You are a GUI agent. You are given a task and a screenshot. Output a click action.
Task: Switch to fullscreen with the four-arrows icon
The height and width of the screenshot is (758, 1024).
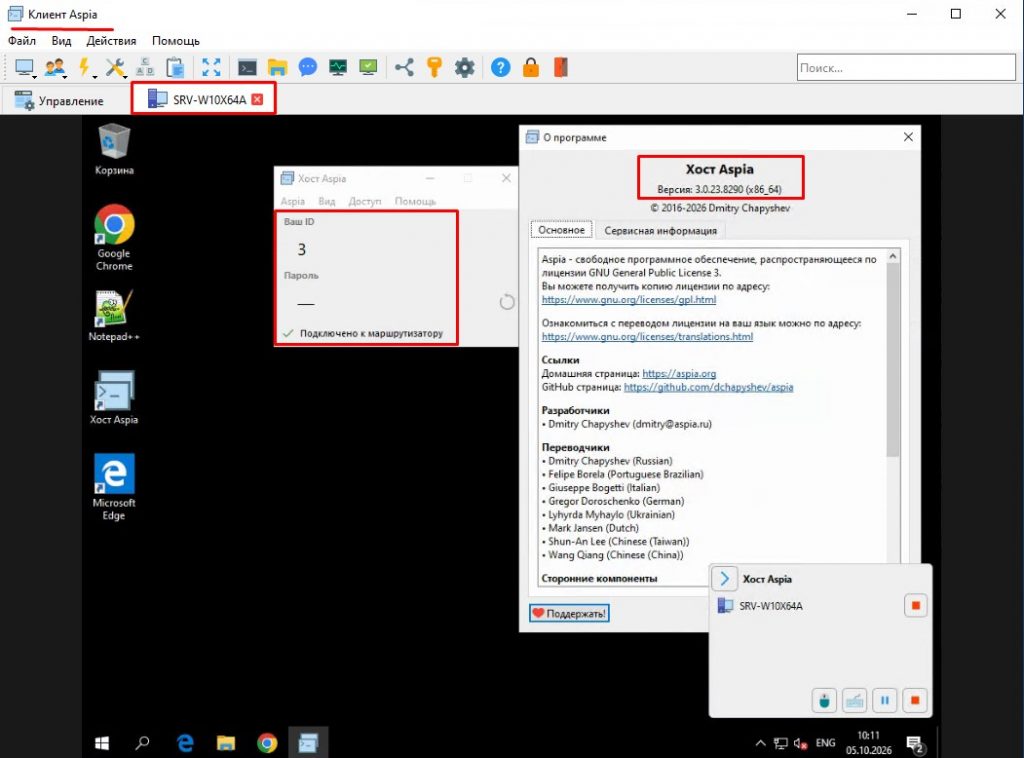211,67
